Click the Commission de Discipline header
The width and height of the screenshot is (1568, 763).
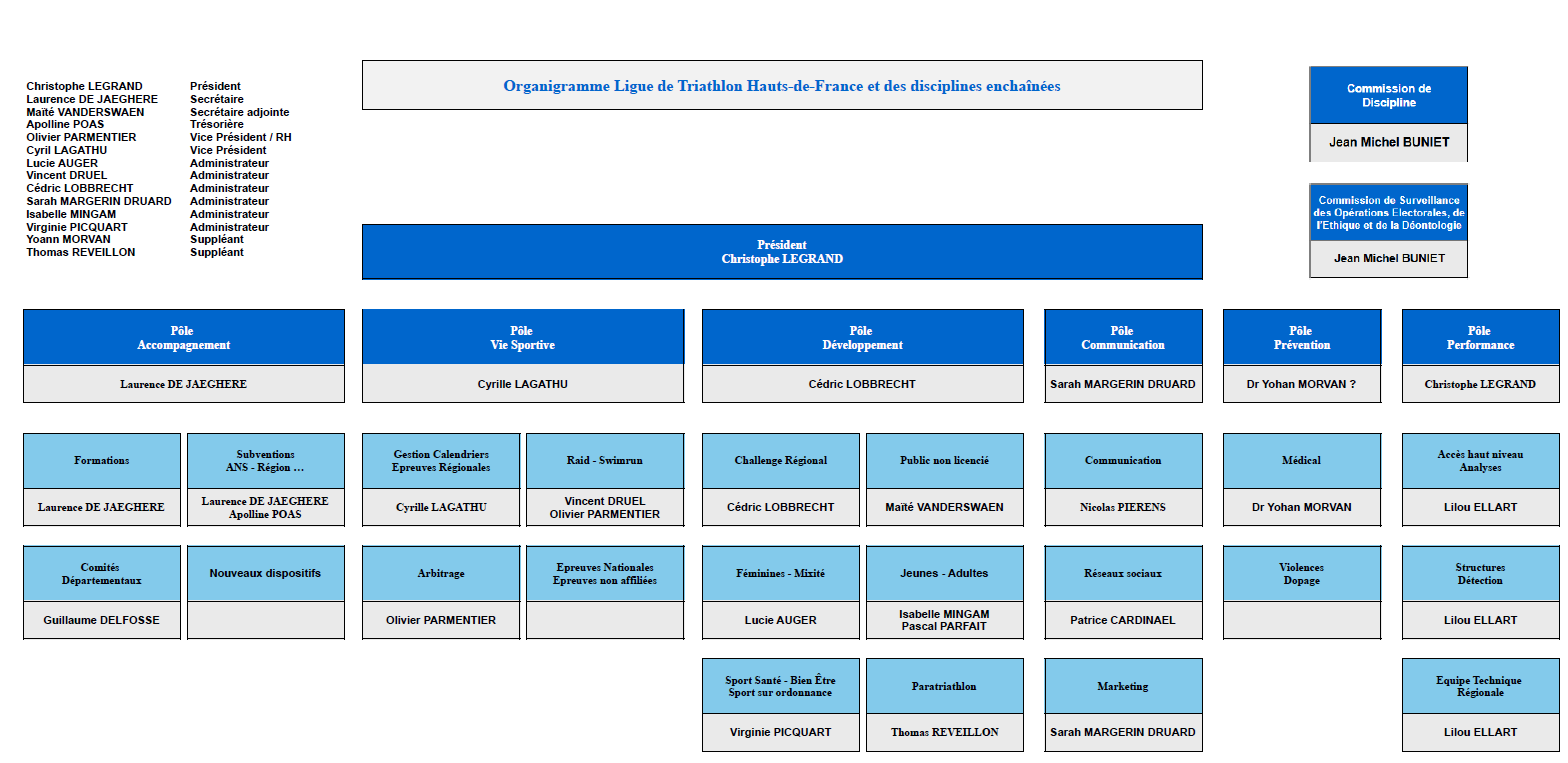(x=1388, y=96)
